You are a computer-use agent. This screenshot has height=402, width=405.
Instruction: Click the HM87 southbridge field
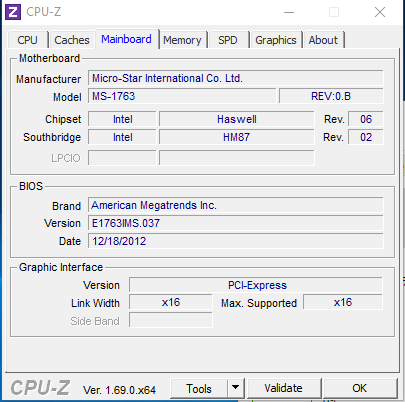(237, 137)
